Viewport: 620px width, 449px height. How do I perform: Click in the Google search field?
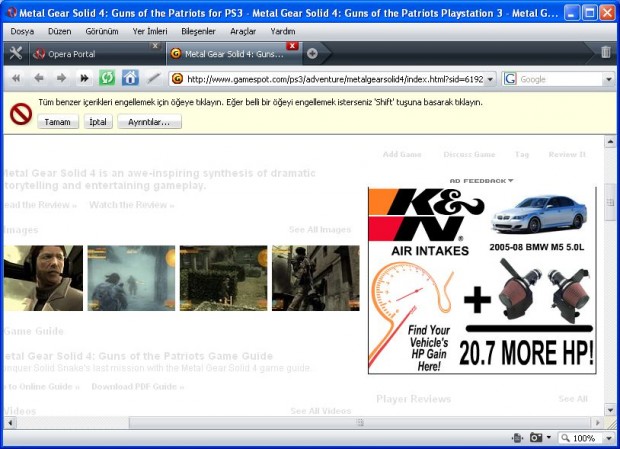[x=560, y=79]
